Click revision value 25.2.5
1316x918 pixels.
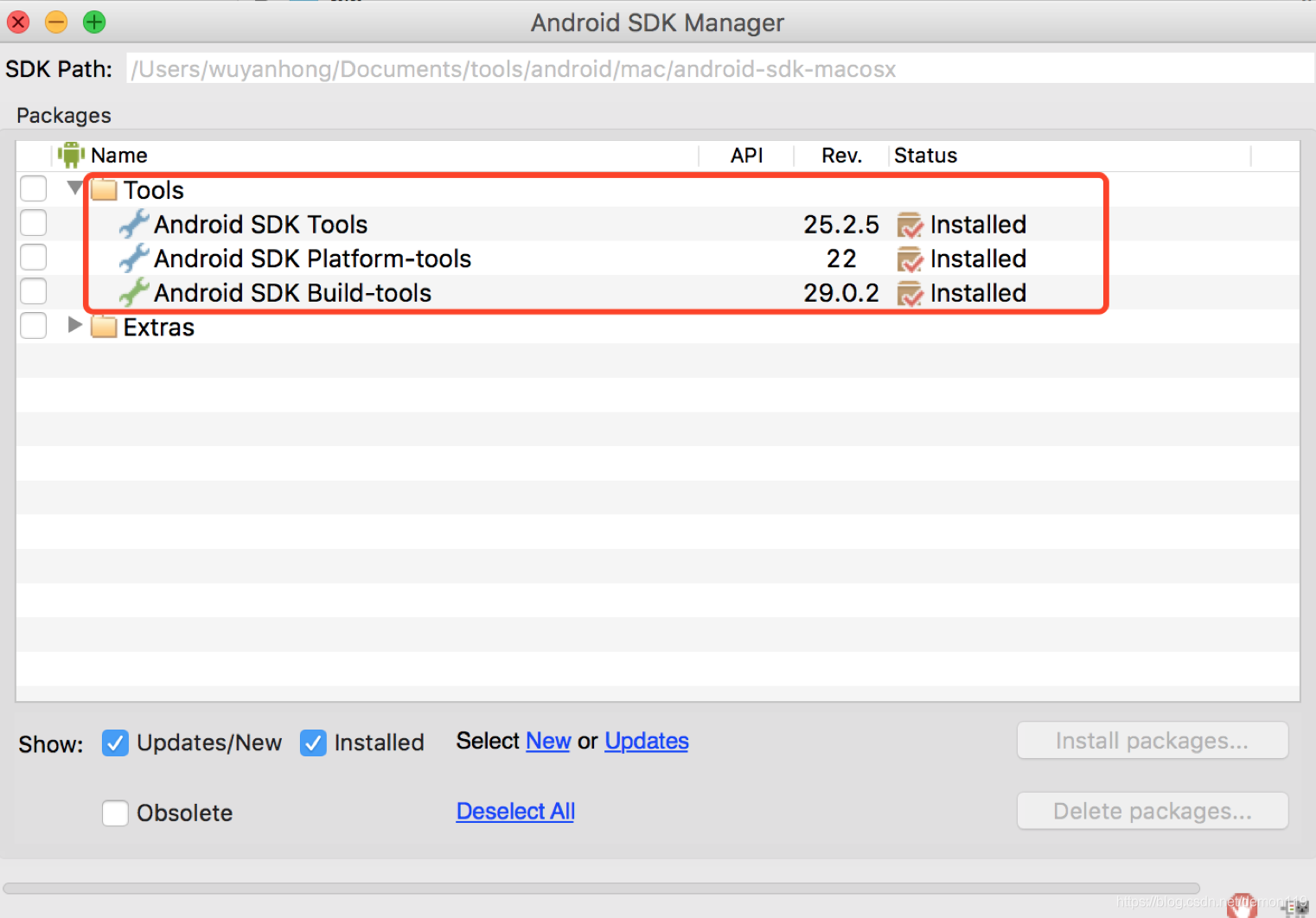841,225
